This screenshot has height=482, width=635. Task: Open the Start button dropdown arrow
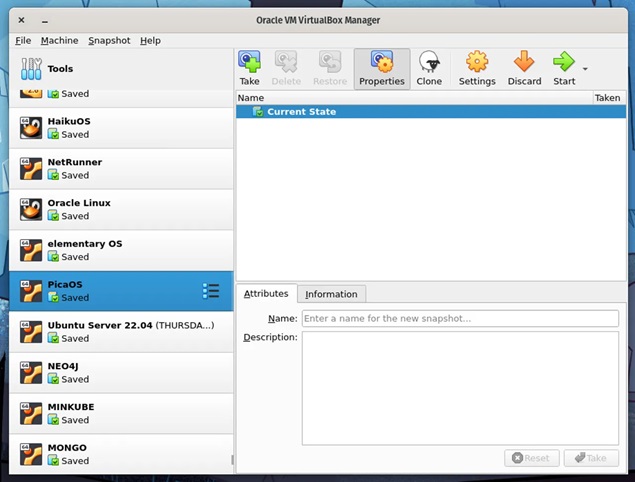585,69
